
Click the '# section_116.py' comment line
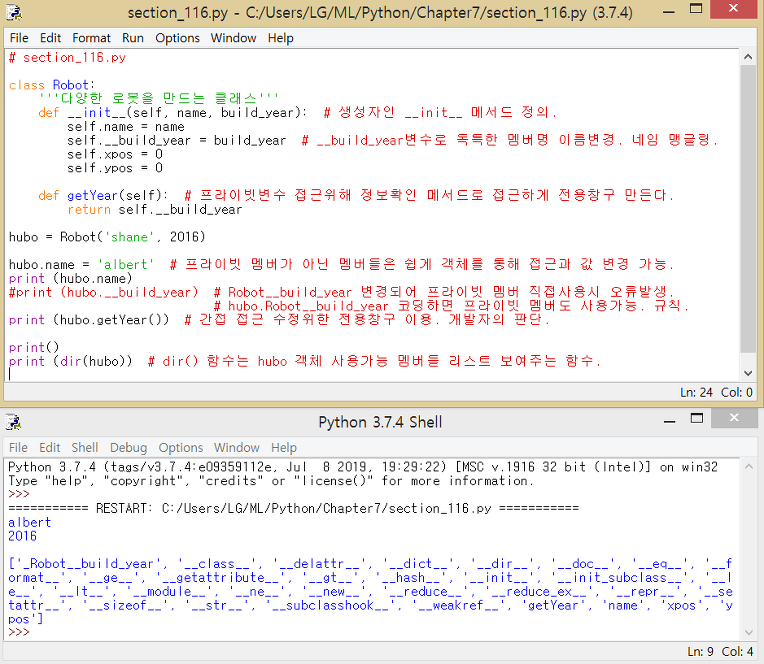(x=67, y=57)
